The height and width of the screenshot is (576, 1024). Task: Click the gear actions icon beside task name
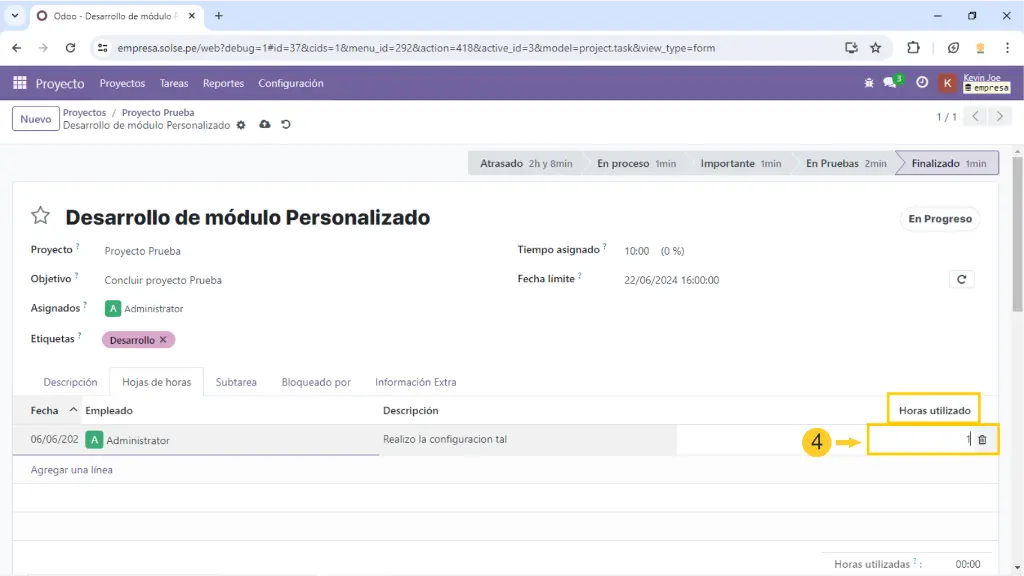[x=240, y=125]
